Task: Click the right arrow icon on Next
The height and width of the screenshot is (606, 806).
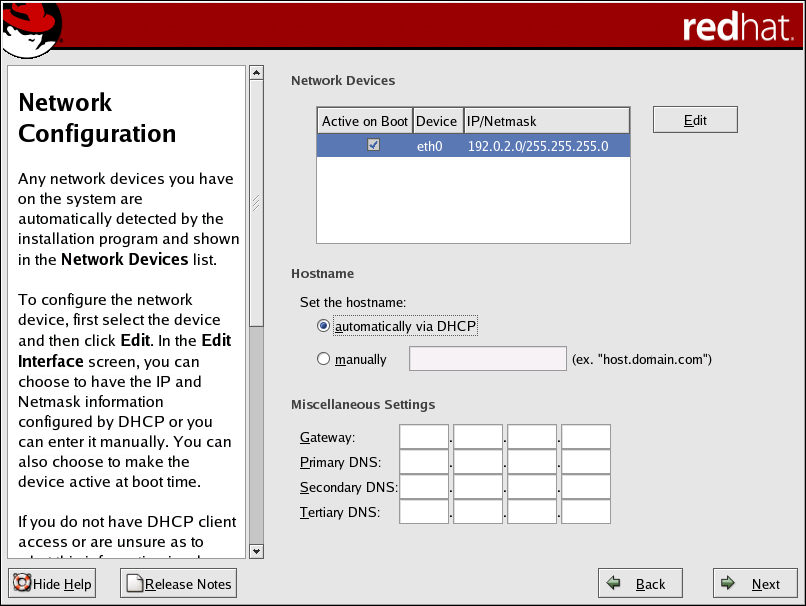Action: coord(729,584)
